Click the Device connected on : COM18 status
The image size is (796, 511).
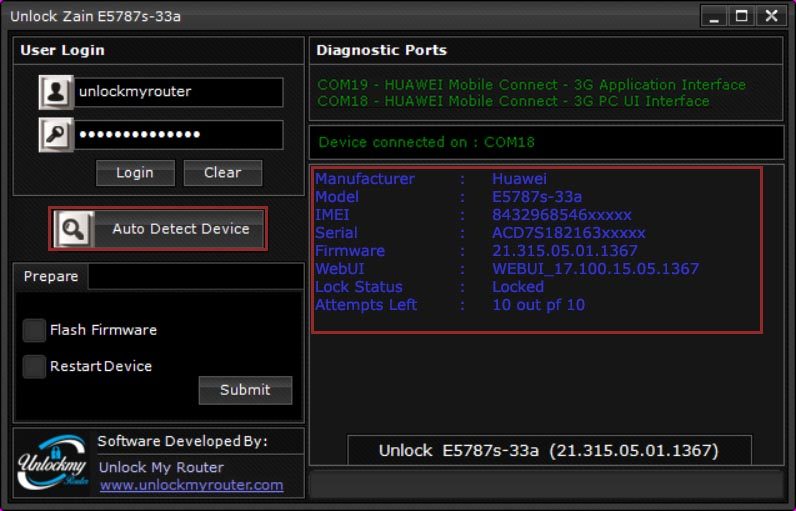(426, 142)
